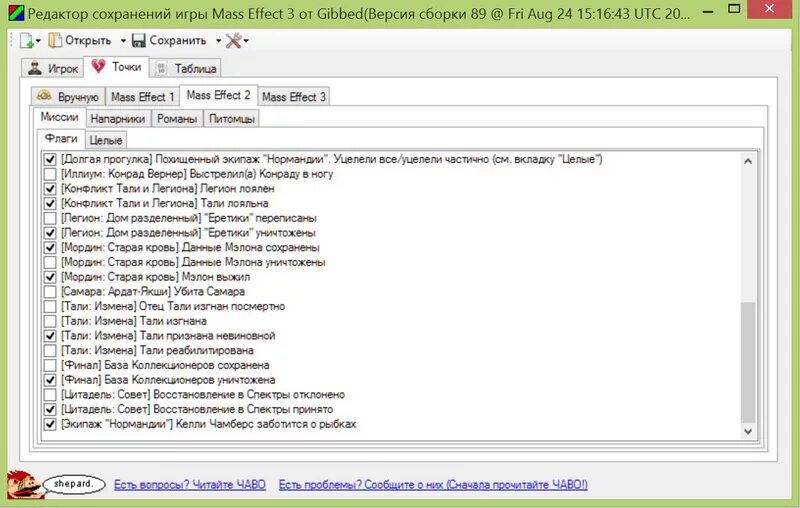Click the Сохранить button label

point(178,40)
